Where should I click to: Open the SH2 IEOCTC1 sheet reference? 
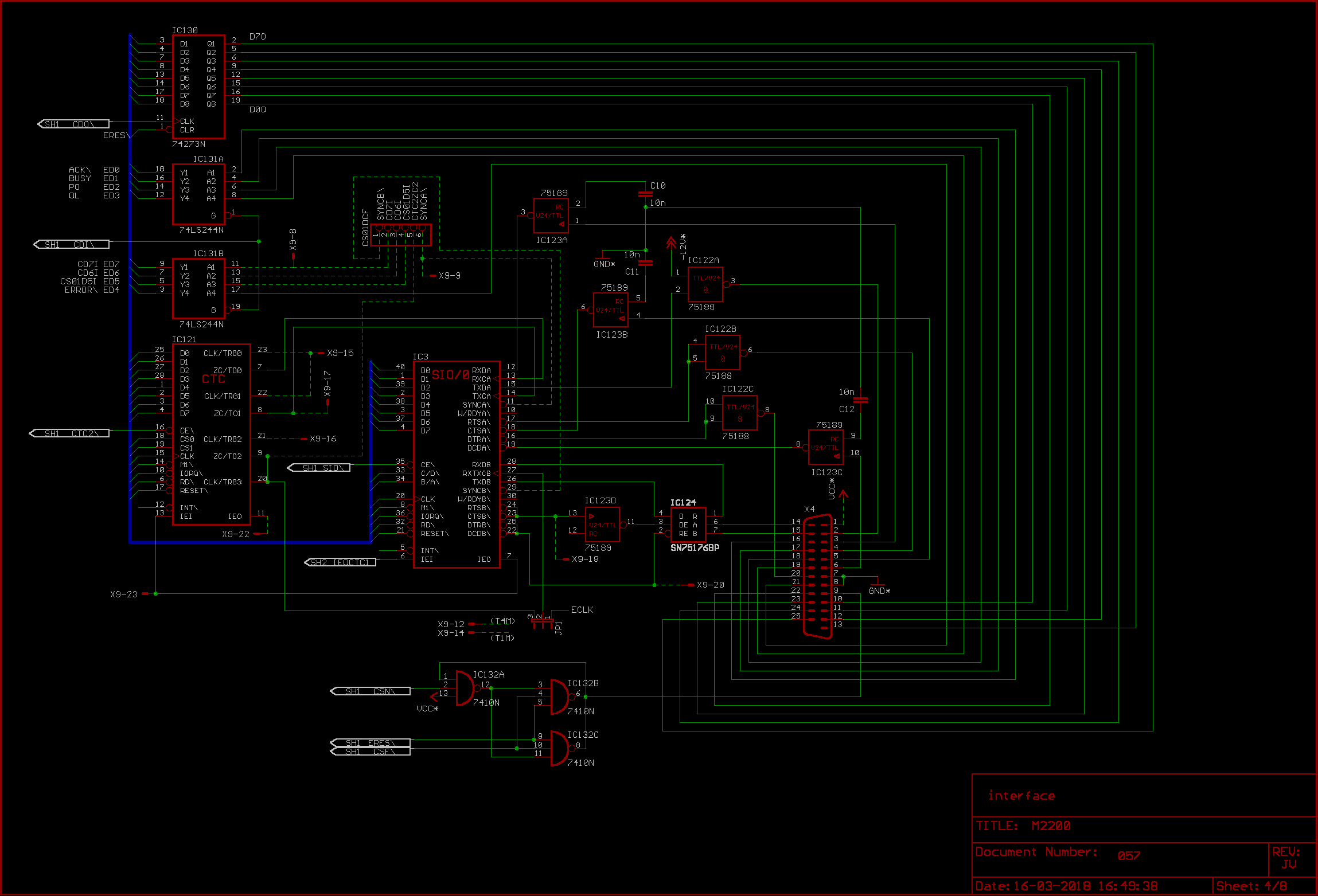point(340,562)
